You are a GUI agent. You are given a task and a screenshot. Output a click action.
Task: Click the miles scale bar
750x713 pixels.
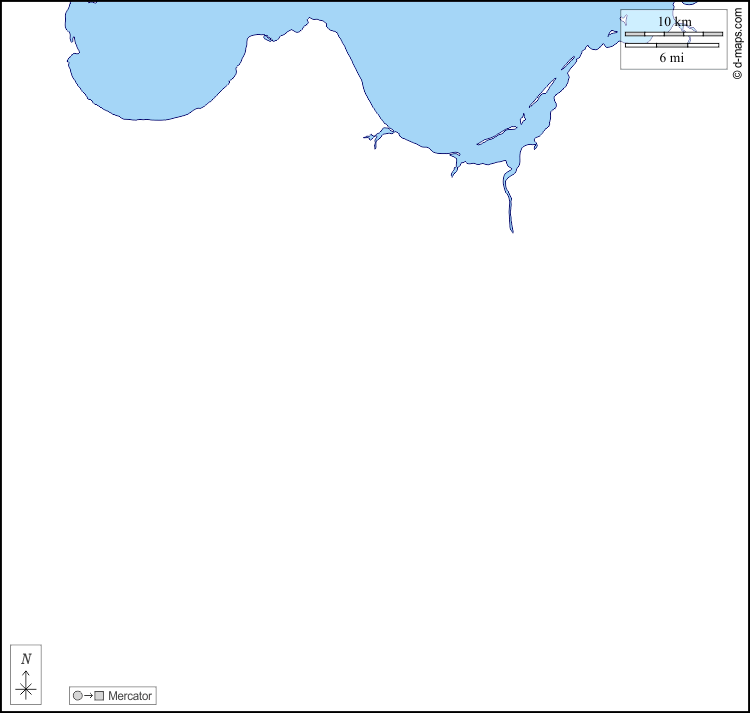672,45
